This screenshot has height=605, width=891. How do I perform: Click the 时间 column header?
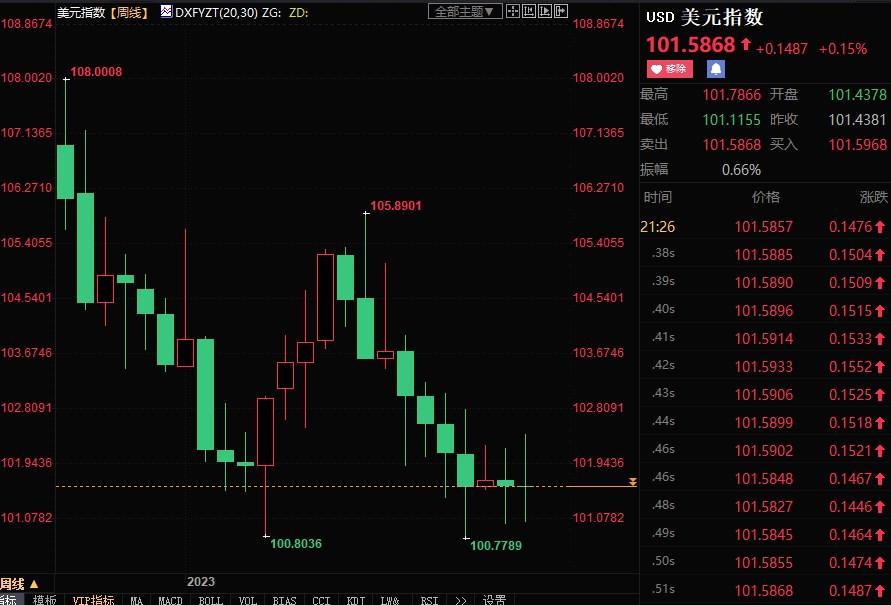(658, 197)
